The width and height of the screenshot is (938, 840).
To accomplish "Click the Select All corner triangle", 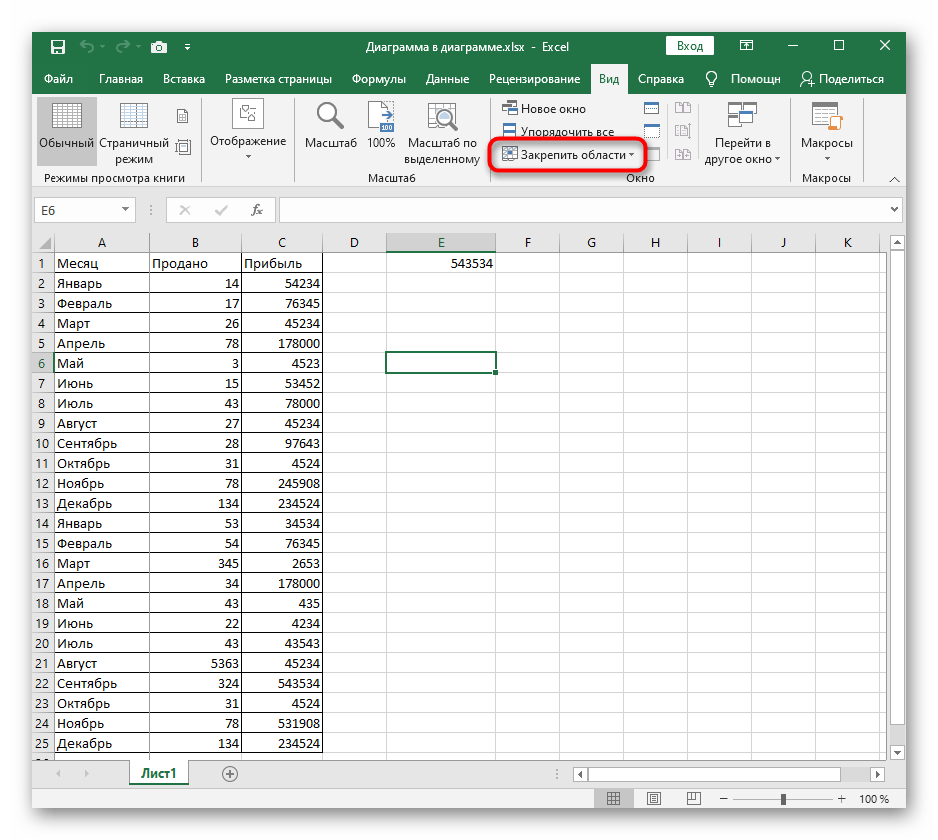I will 45,243.
